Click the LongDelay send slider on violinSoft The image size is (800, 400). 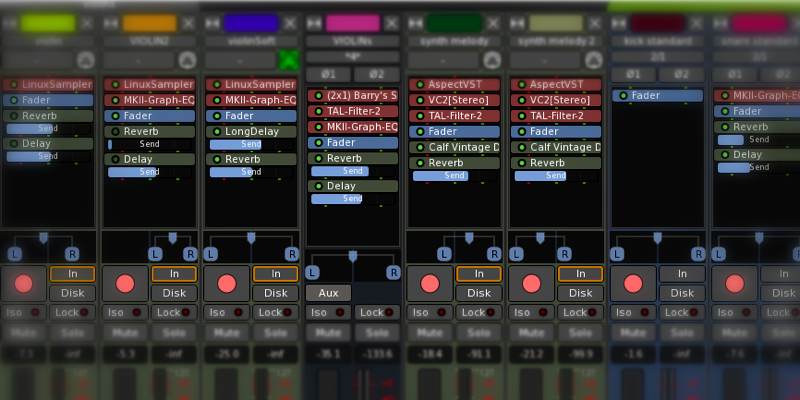251,145
